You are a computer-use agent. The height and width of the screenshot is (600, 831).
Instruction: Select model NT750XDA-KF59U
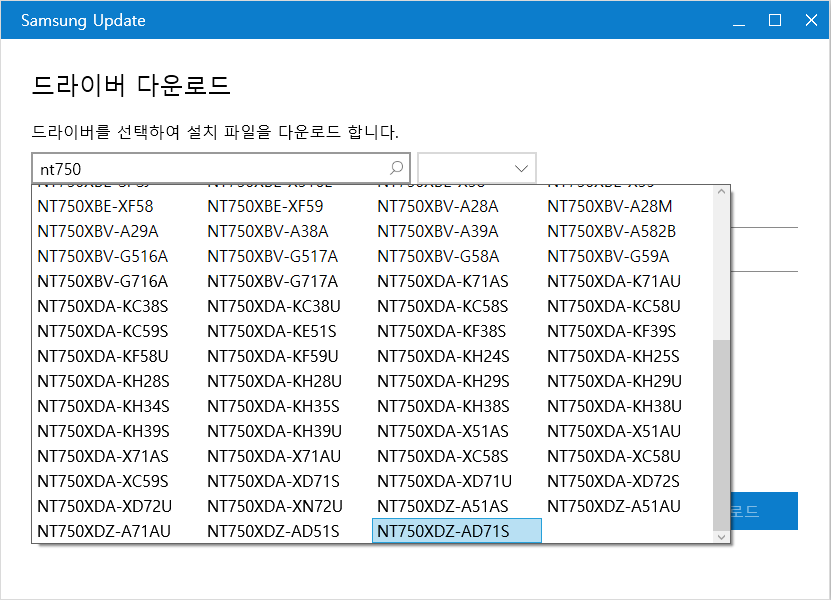[273, 356]
